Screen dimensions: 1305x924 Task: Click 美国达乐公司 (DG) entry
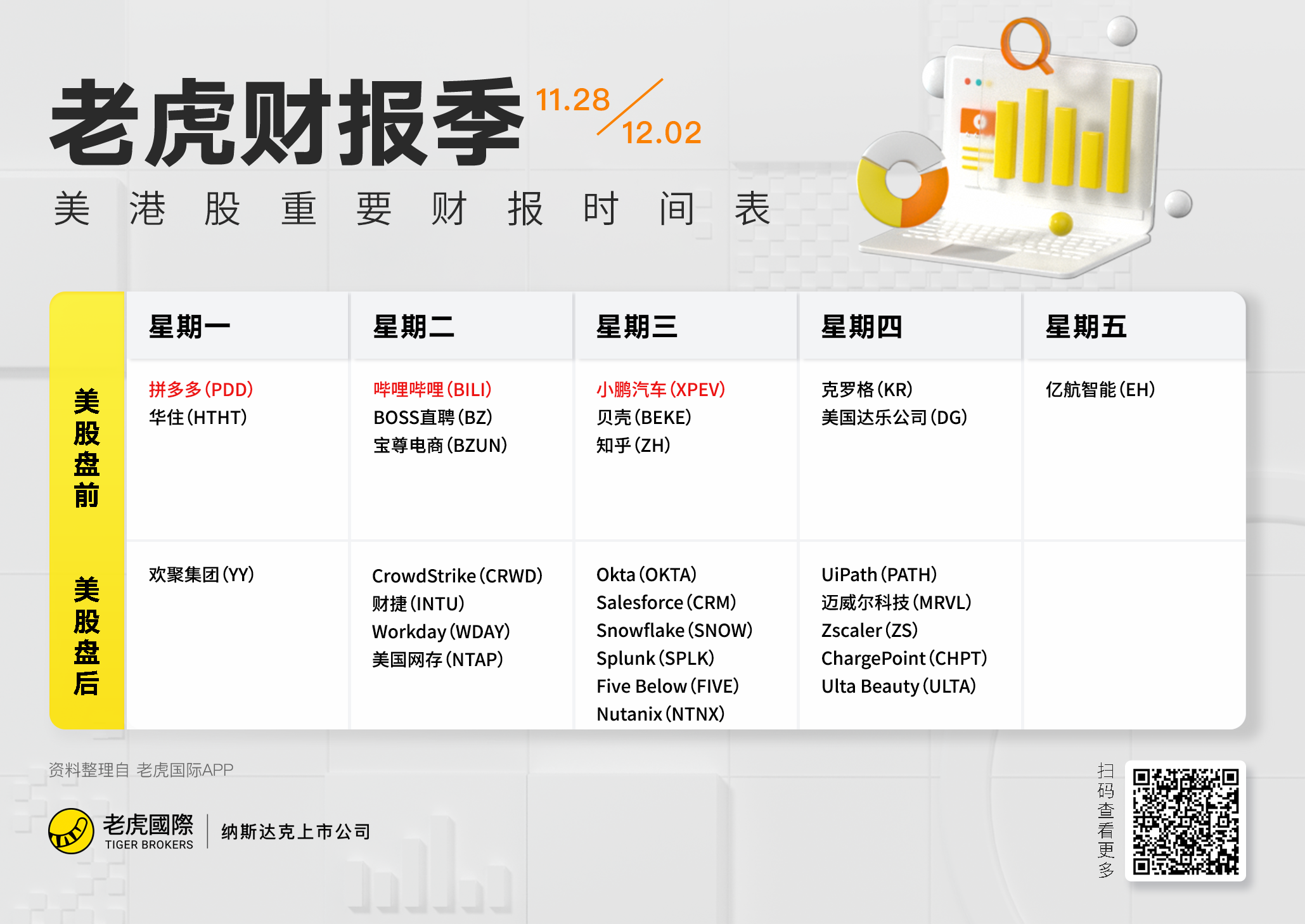(894, 417)
